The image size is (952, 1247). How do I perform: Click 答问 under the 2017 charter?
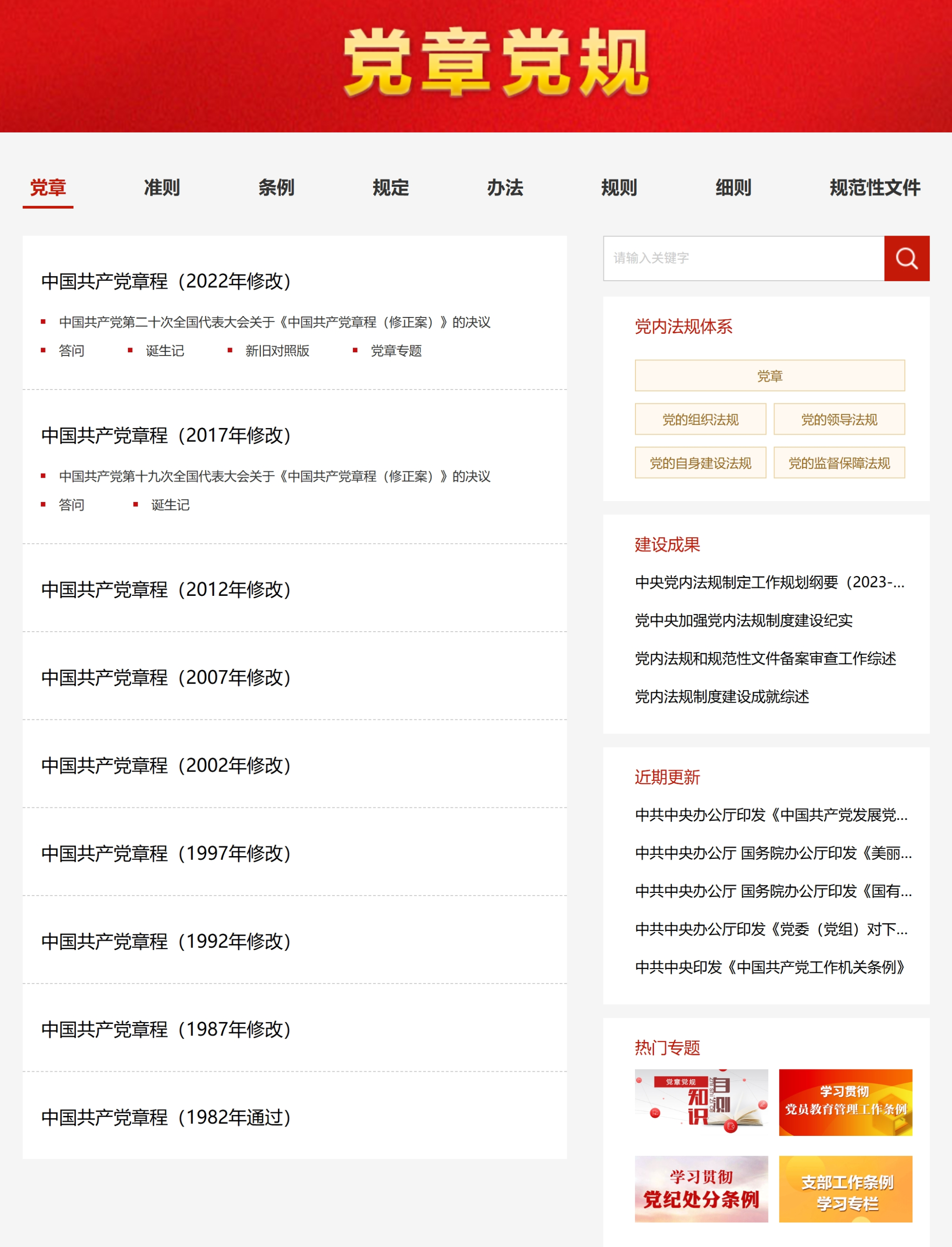(x=72, y=505)
